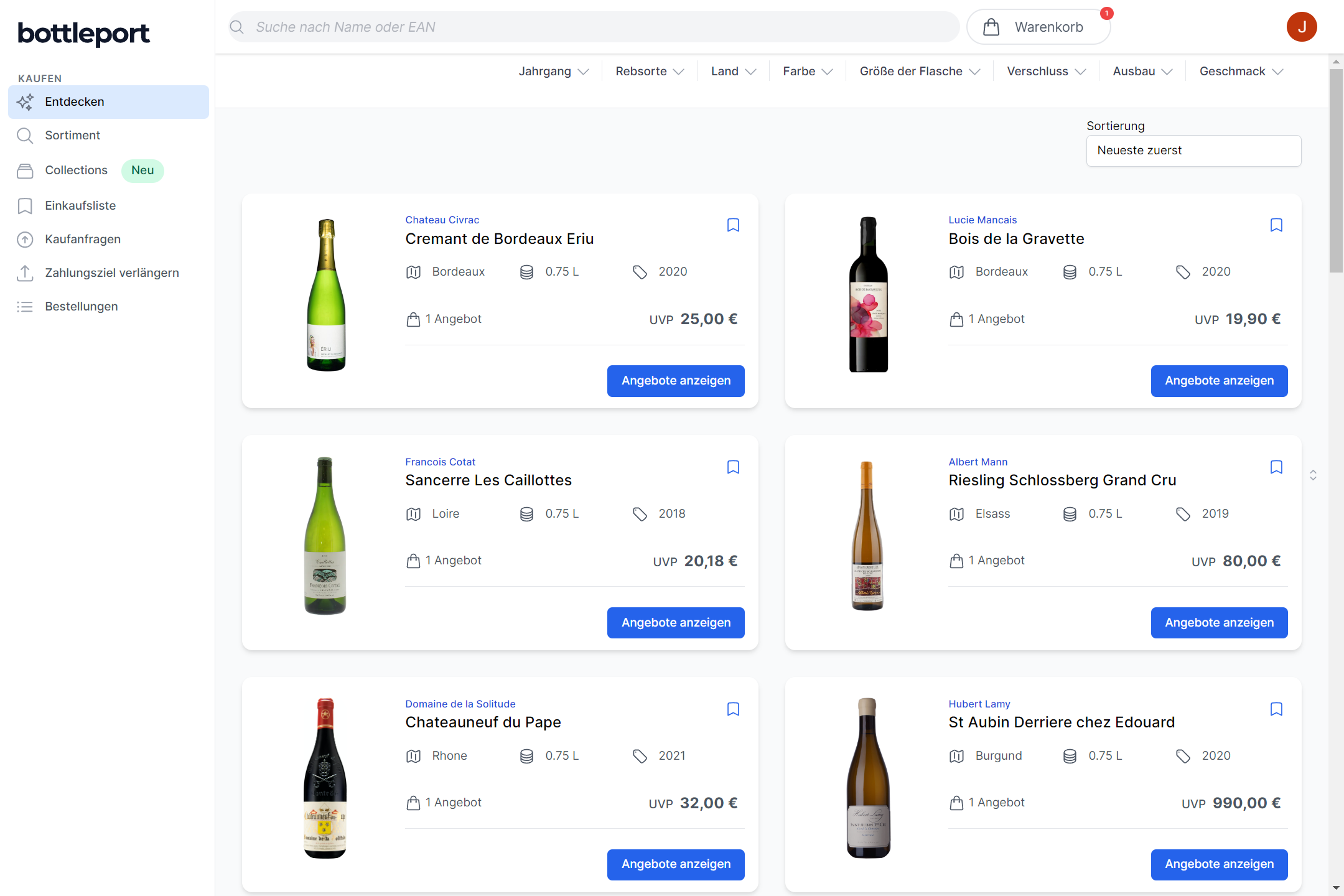1344x896 pixels.
Task: Expand the Land filter
Action: click(x=734, y=72)
